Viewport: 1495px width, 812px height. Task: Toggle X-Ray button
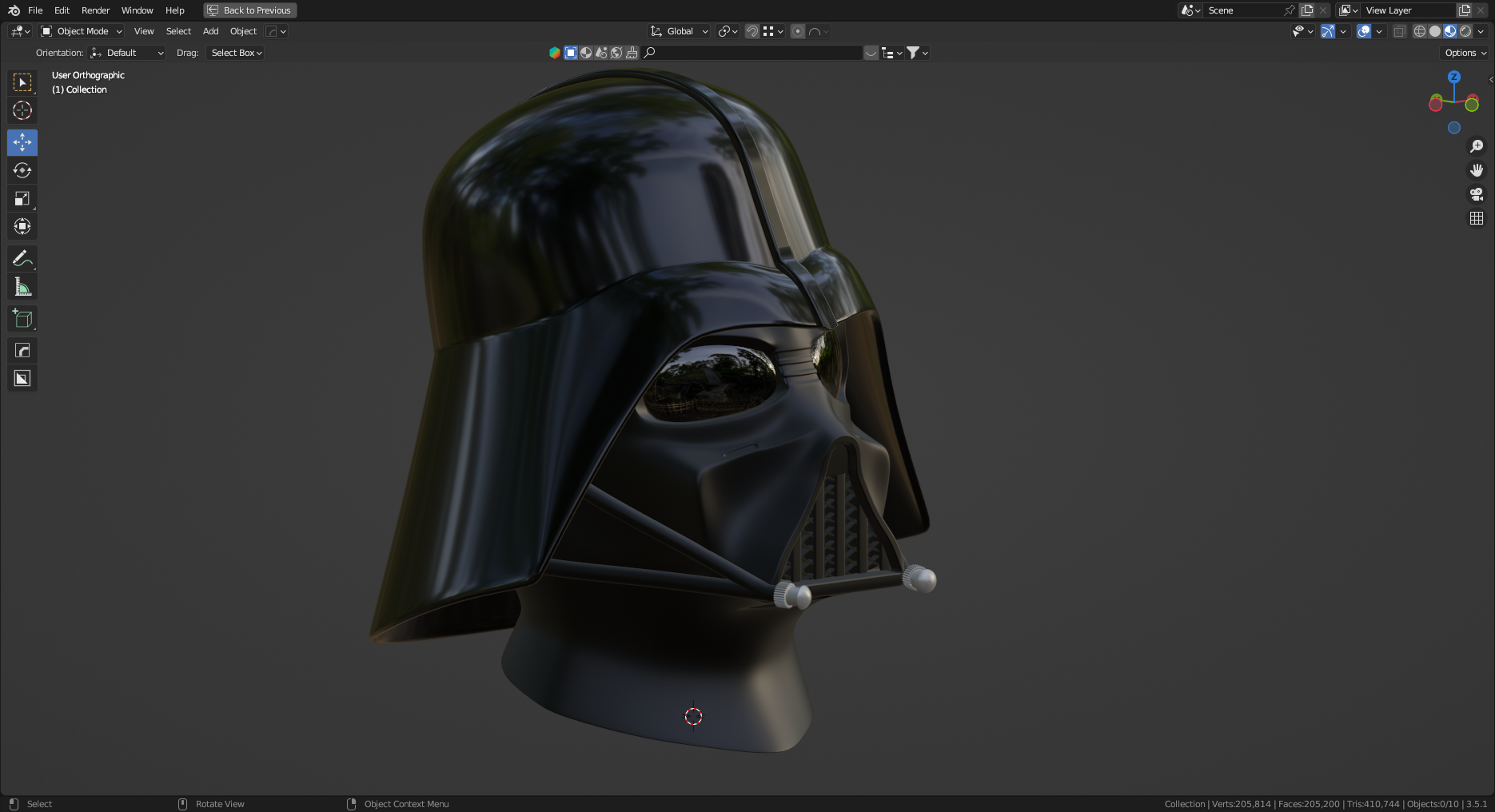click(x=1399, y=31)
